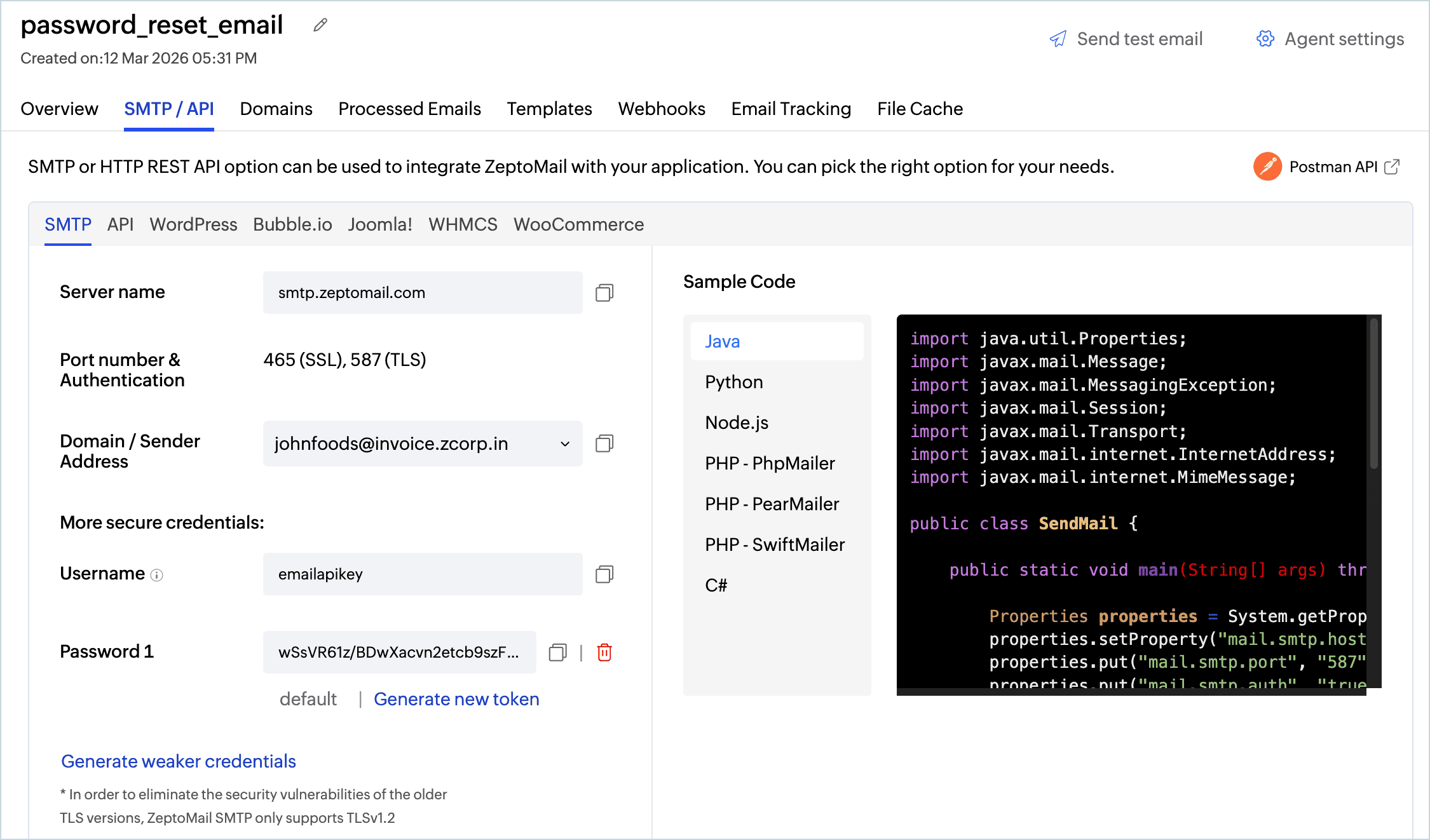
Task: Select the Joomla! integration sub-tab
Action: [380, 224]
